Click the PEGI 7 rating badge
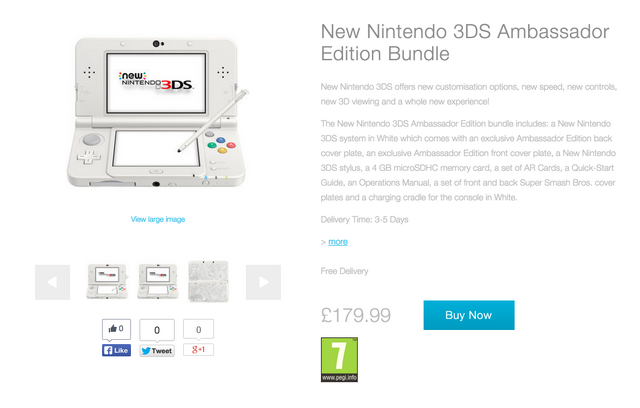 pyautogui.click(x=339, y=359)
